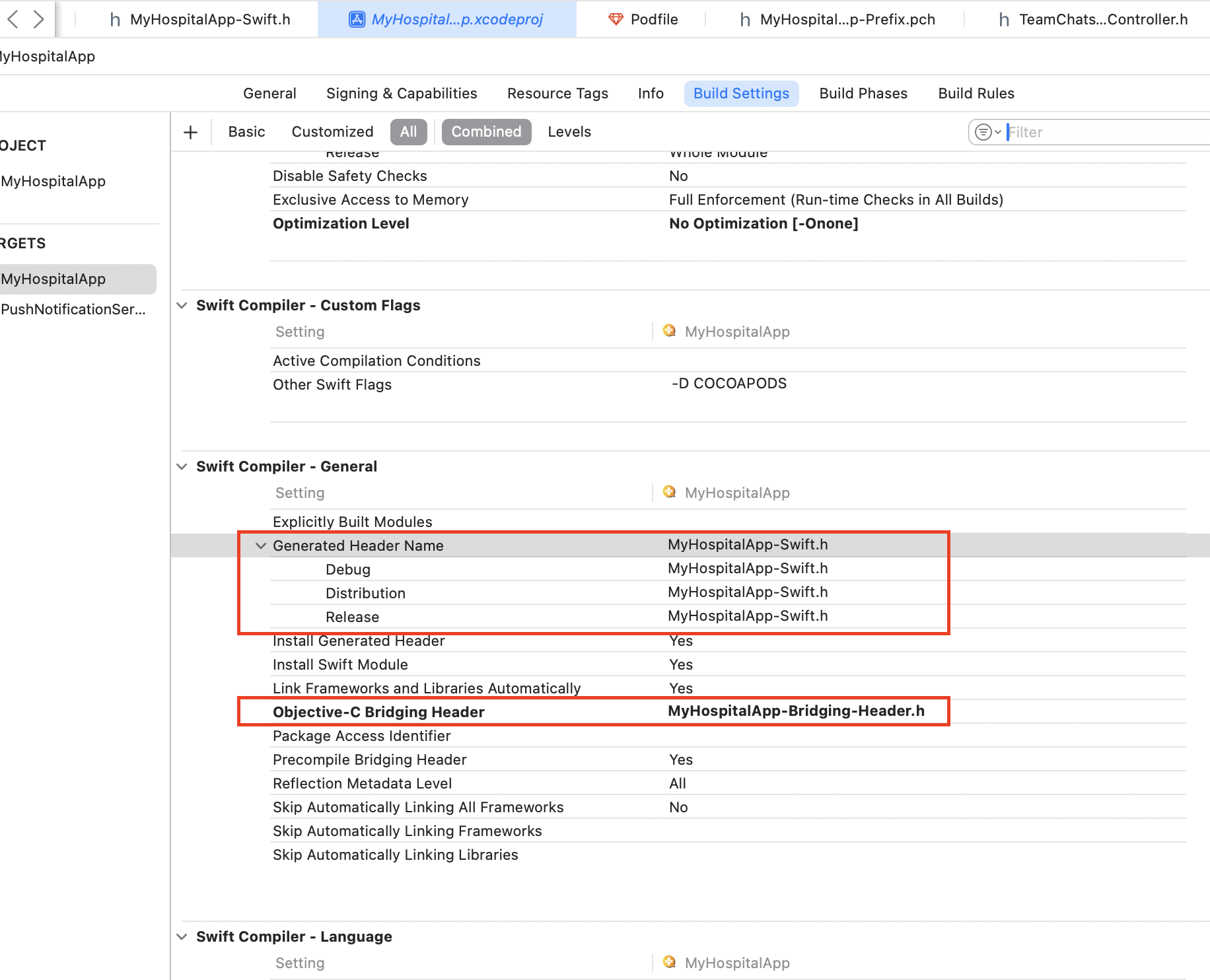The image size is (1210, 980).
Task: Collapse the Generated Header Name row
Action: 261,545
